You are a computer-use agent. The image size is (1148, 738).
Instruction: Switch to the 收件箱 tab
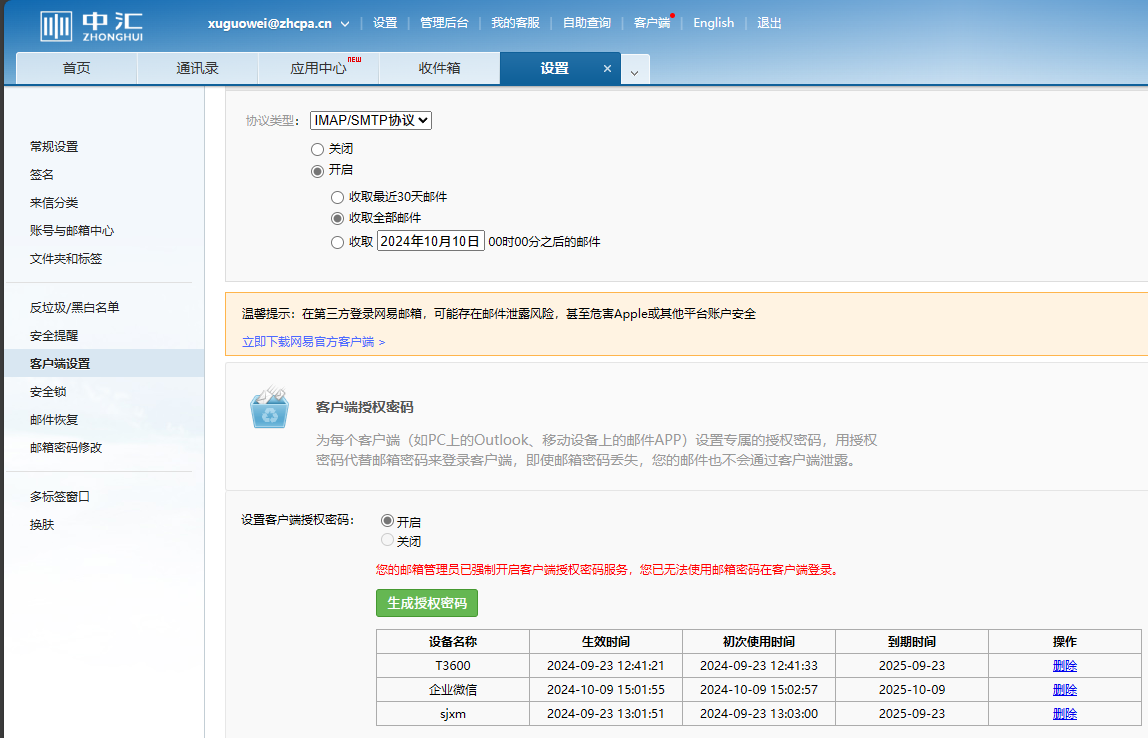point(439,68)
